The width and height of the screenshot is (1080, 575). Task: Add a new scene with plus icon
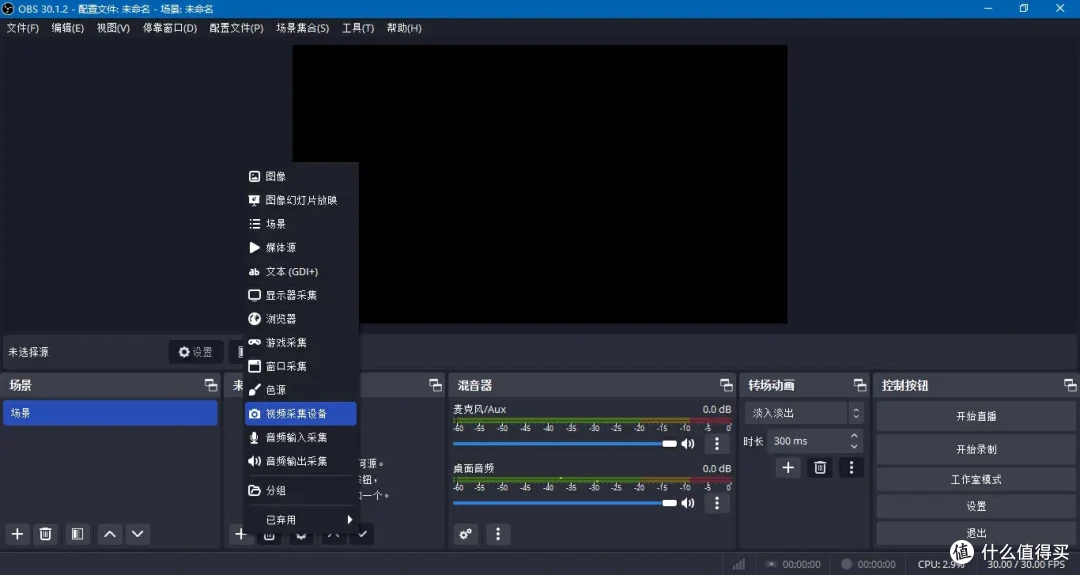pyautogui.click(x=17, y=534)
